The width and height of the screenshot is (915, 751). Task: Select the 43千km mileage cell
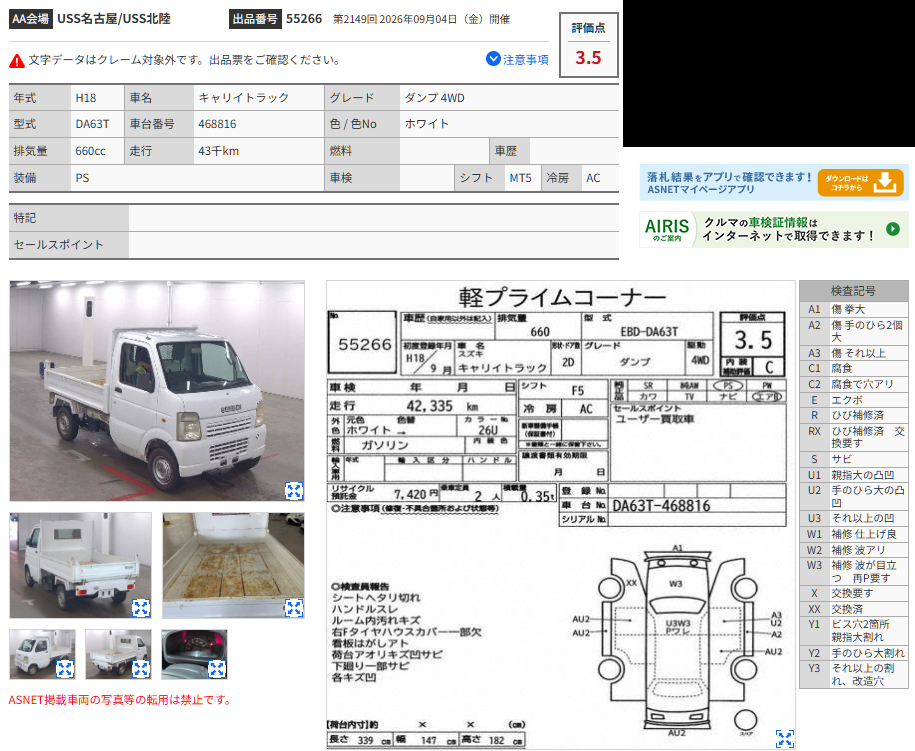pos(259,151)
